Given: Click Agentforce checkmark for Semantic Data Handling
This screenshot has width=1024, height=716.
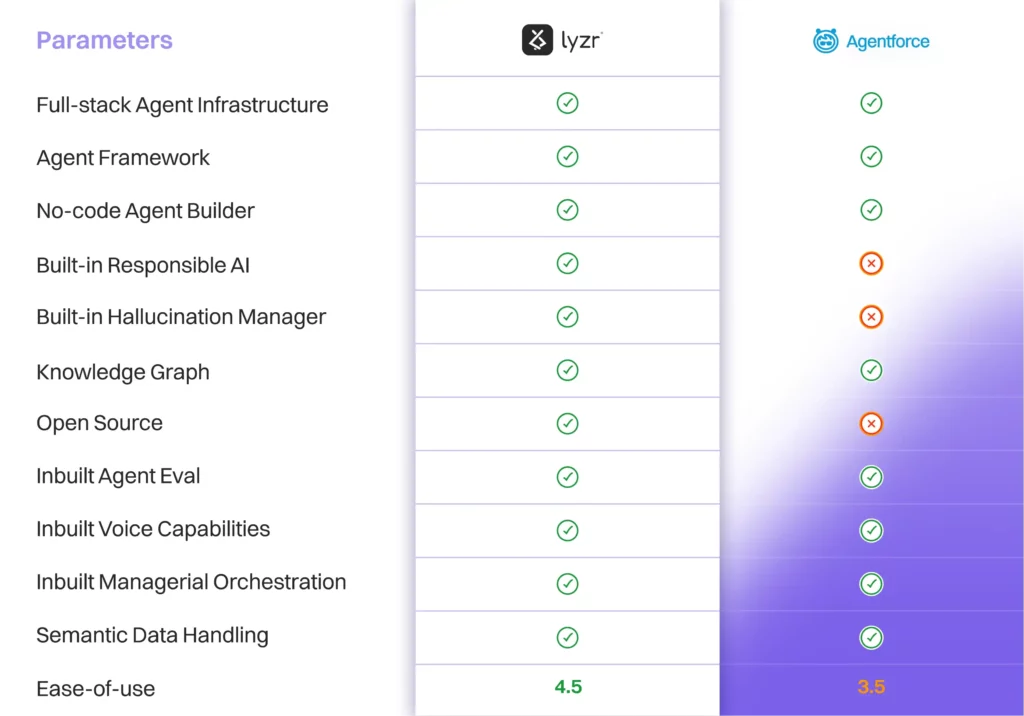Looking at the screenshot, I should (871, 637).
